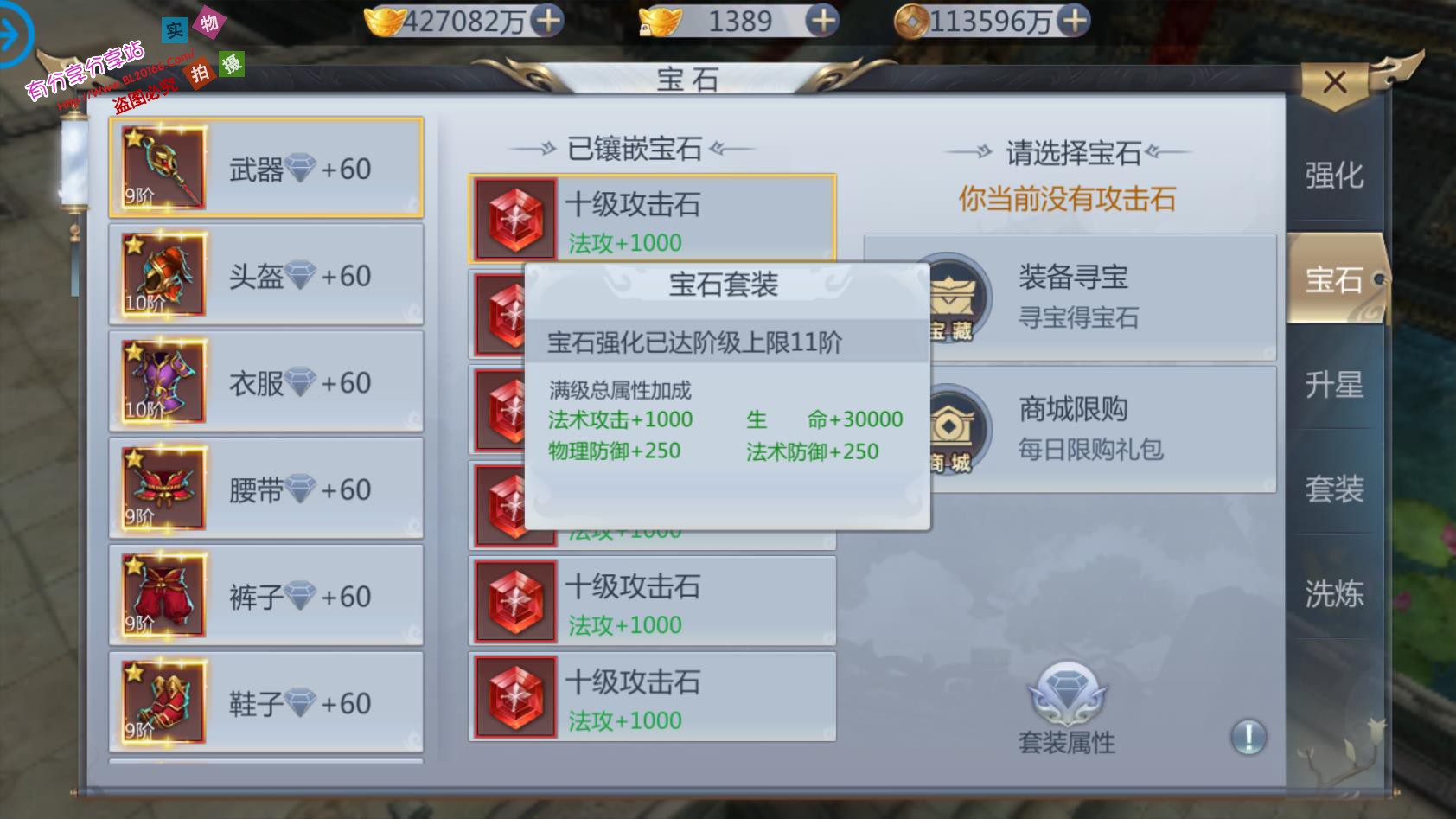Click the plus icon beside 113596万 coins

point(1073,20)
